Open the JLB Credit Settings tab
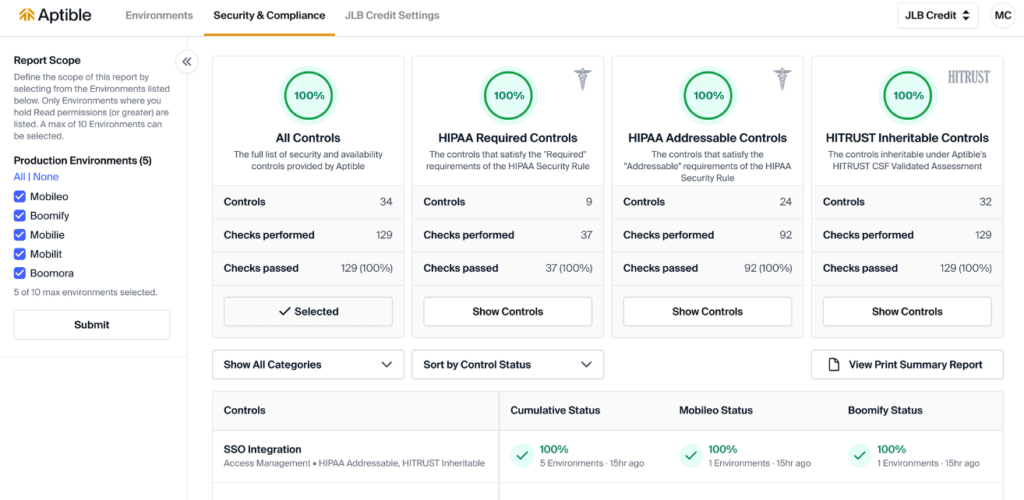This screenshot has width=1024, height=500. [x=392, y=15]
